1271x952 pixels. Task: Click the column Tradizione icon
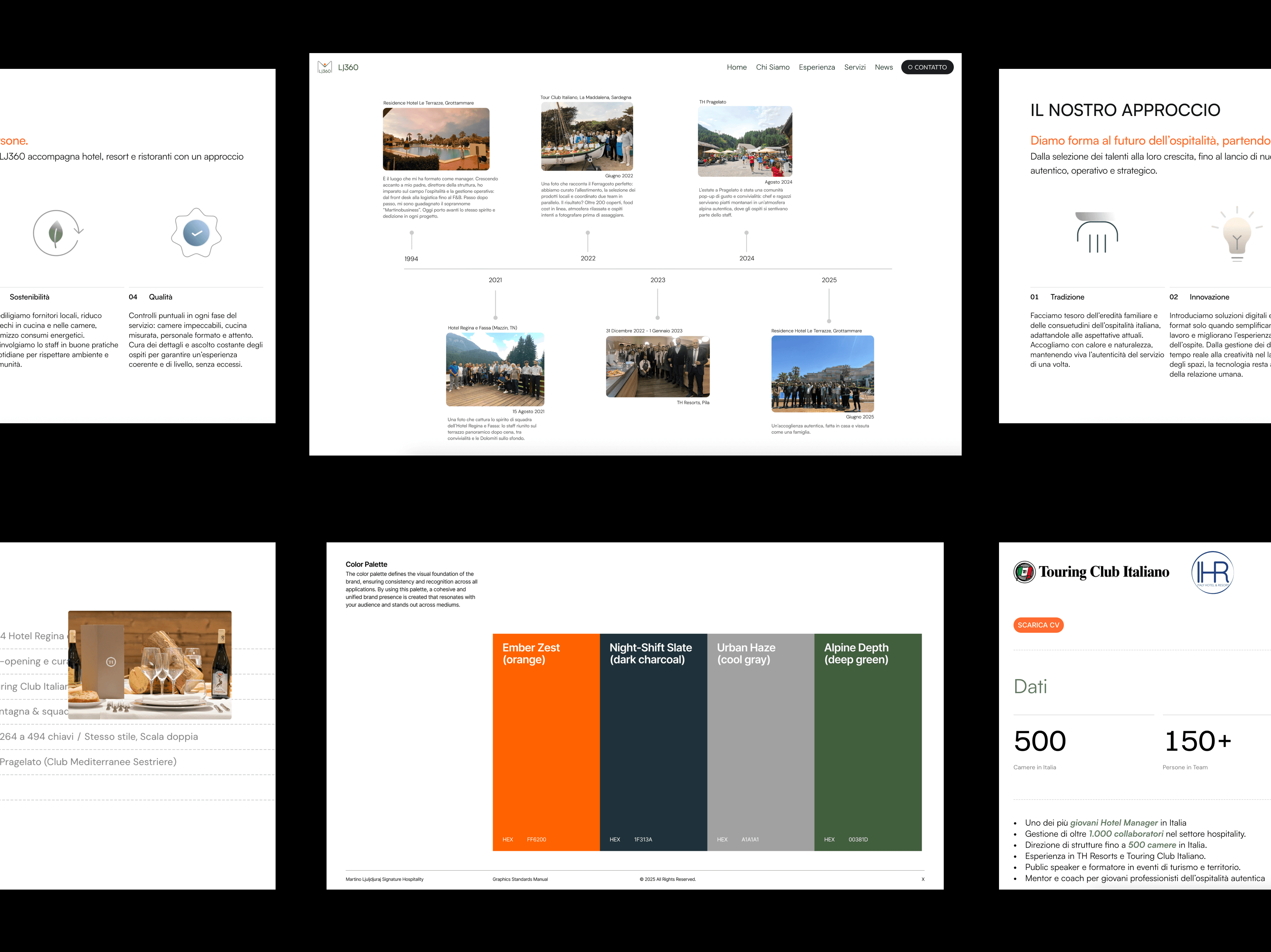[x=1096, y=233]
